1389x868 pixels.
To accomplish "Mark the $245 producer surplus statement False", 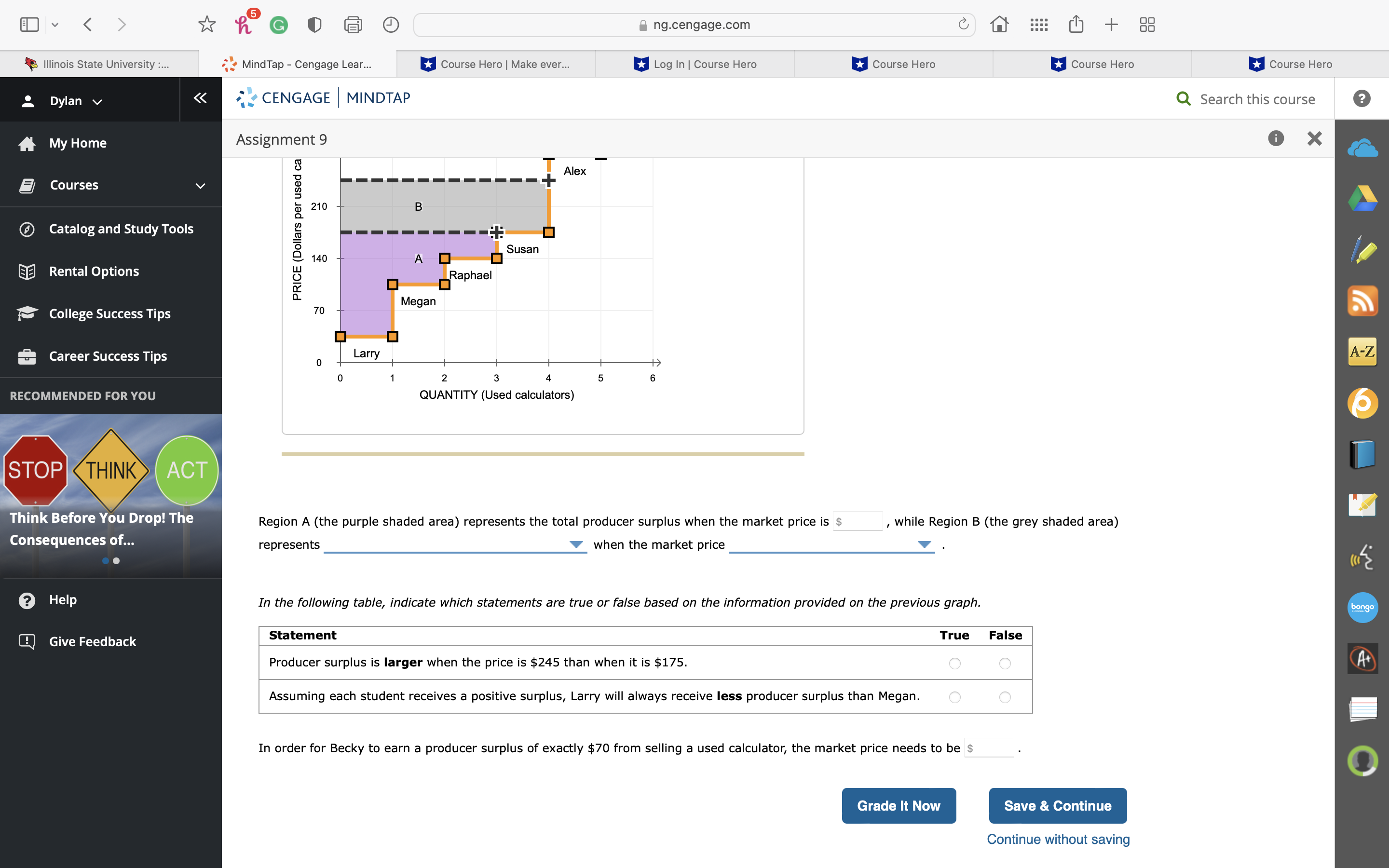I will coord(1005,663).
